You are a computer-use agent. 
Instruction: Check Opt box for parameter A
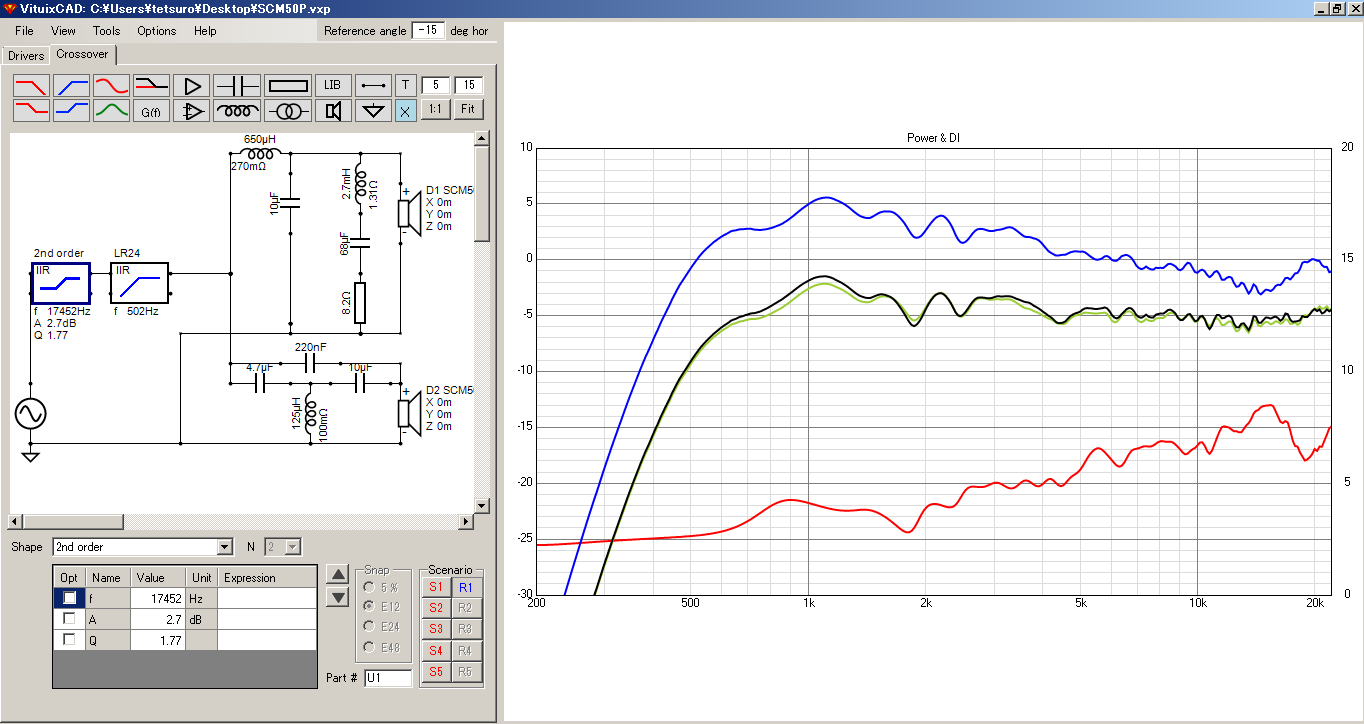tap(69, 619)
